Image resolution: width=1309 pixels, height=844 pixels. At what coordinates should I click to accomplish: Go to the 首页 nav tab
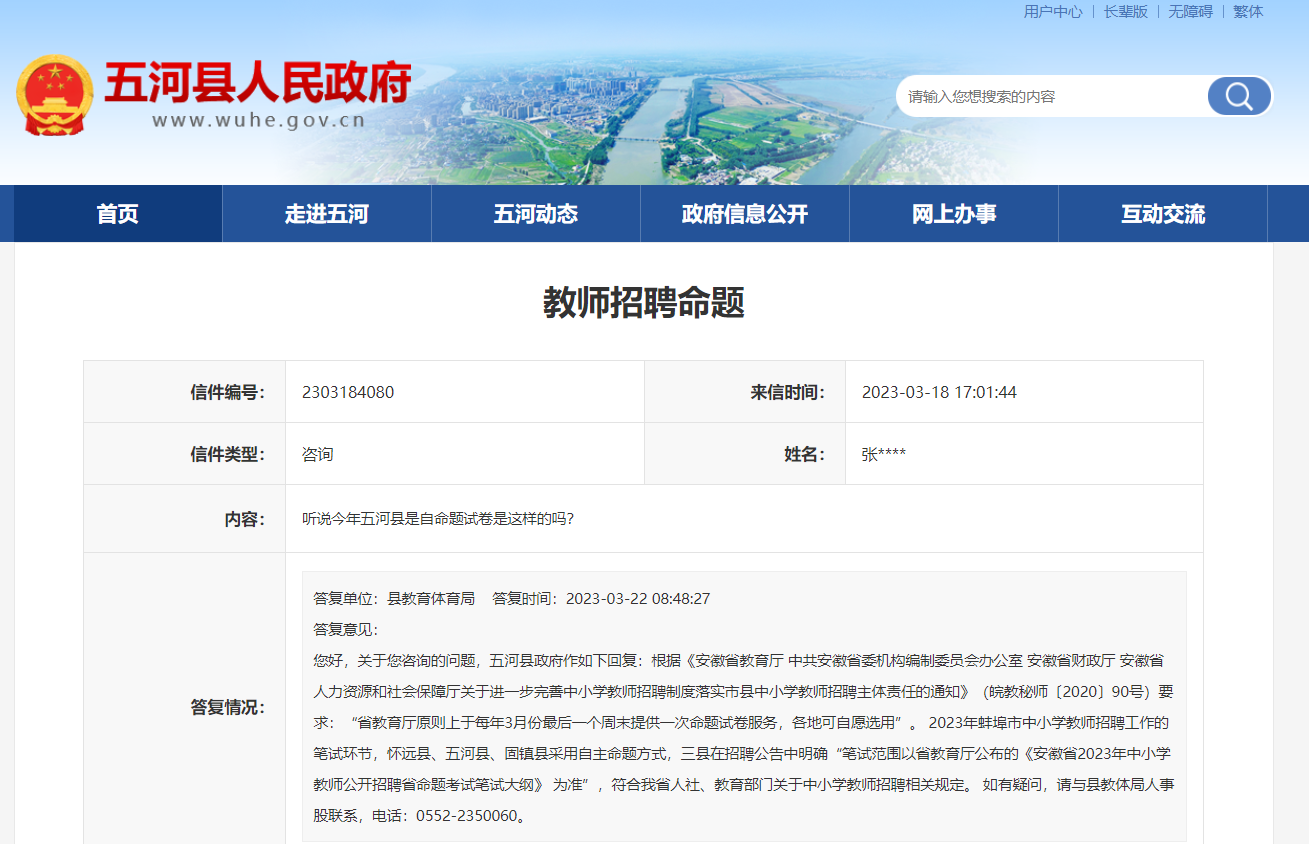(x=118, y=214)
